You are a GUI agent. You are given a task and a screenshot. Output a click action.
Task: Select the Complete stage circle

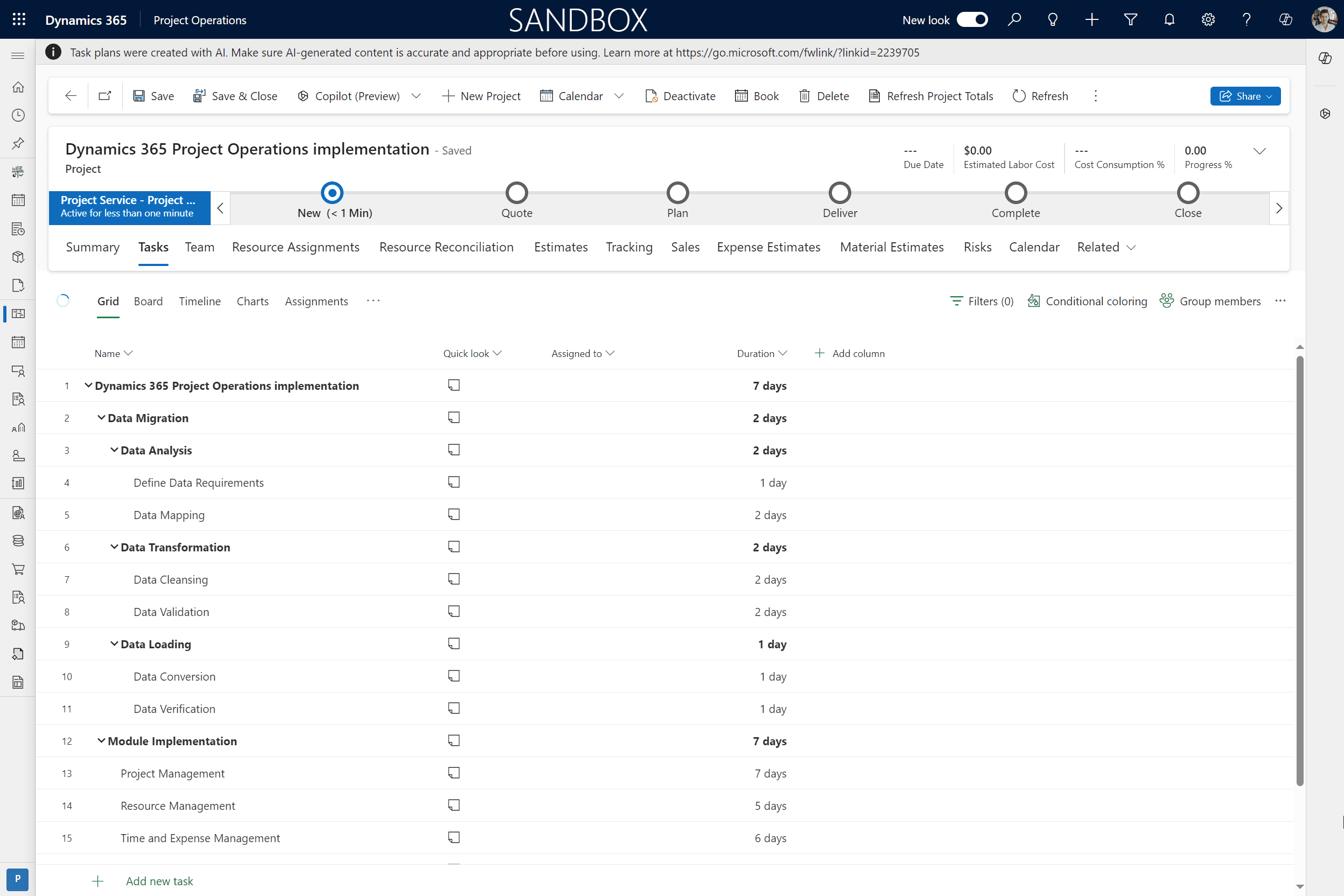1016,193
